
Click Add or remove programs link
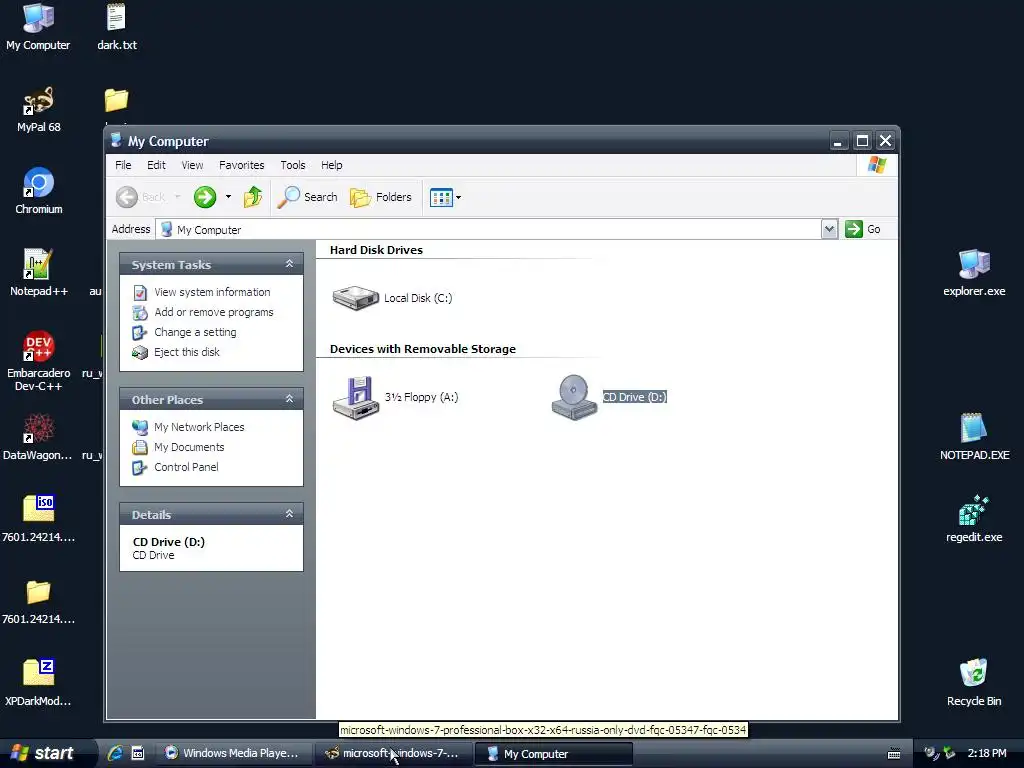[x=214, y=312]
